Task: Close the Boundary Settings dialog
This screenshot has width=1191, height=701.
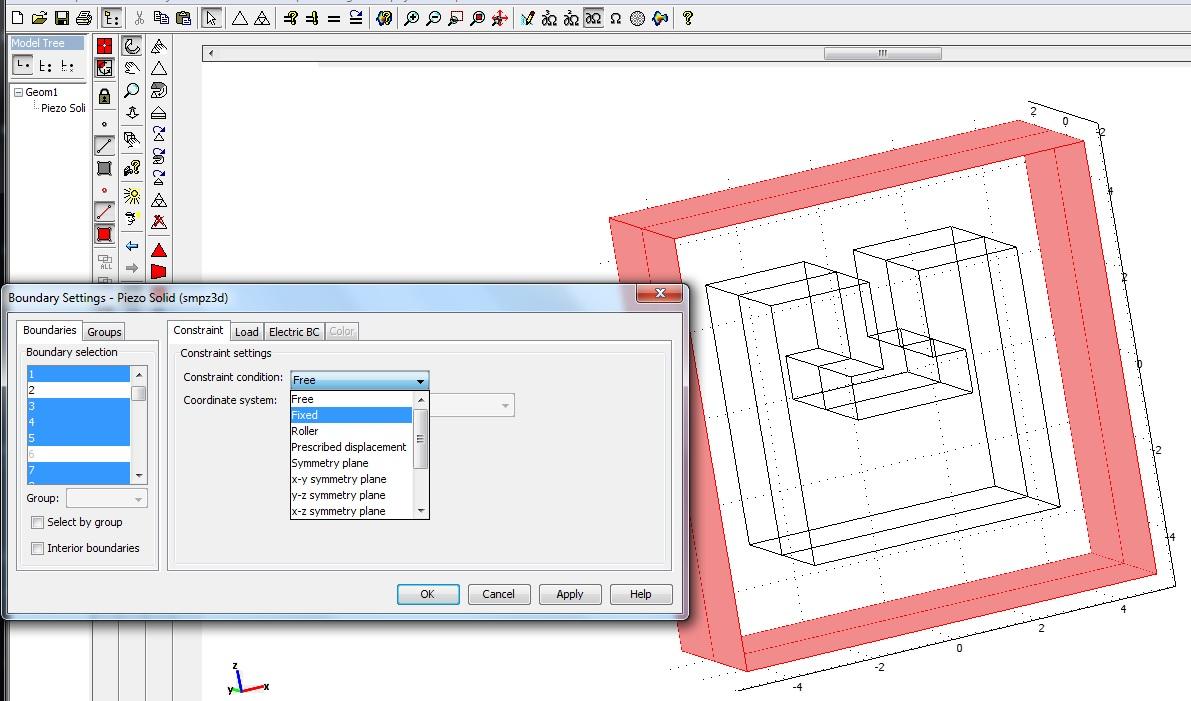Action: click(x=659, y=293)
